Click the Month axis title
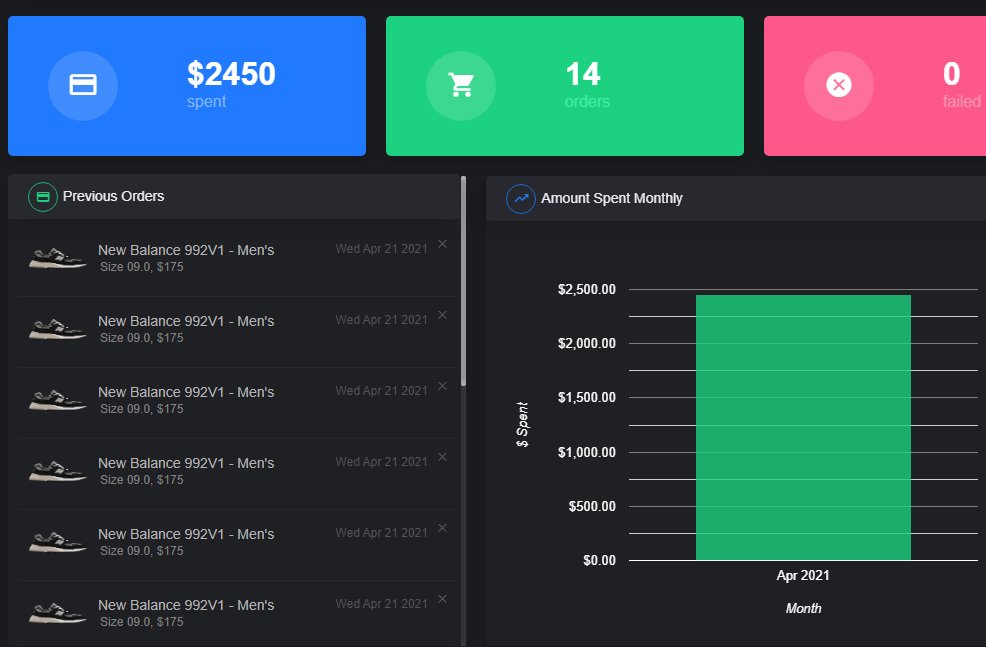986x647 pixels. (x=803, y=608)
